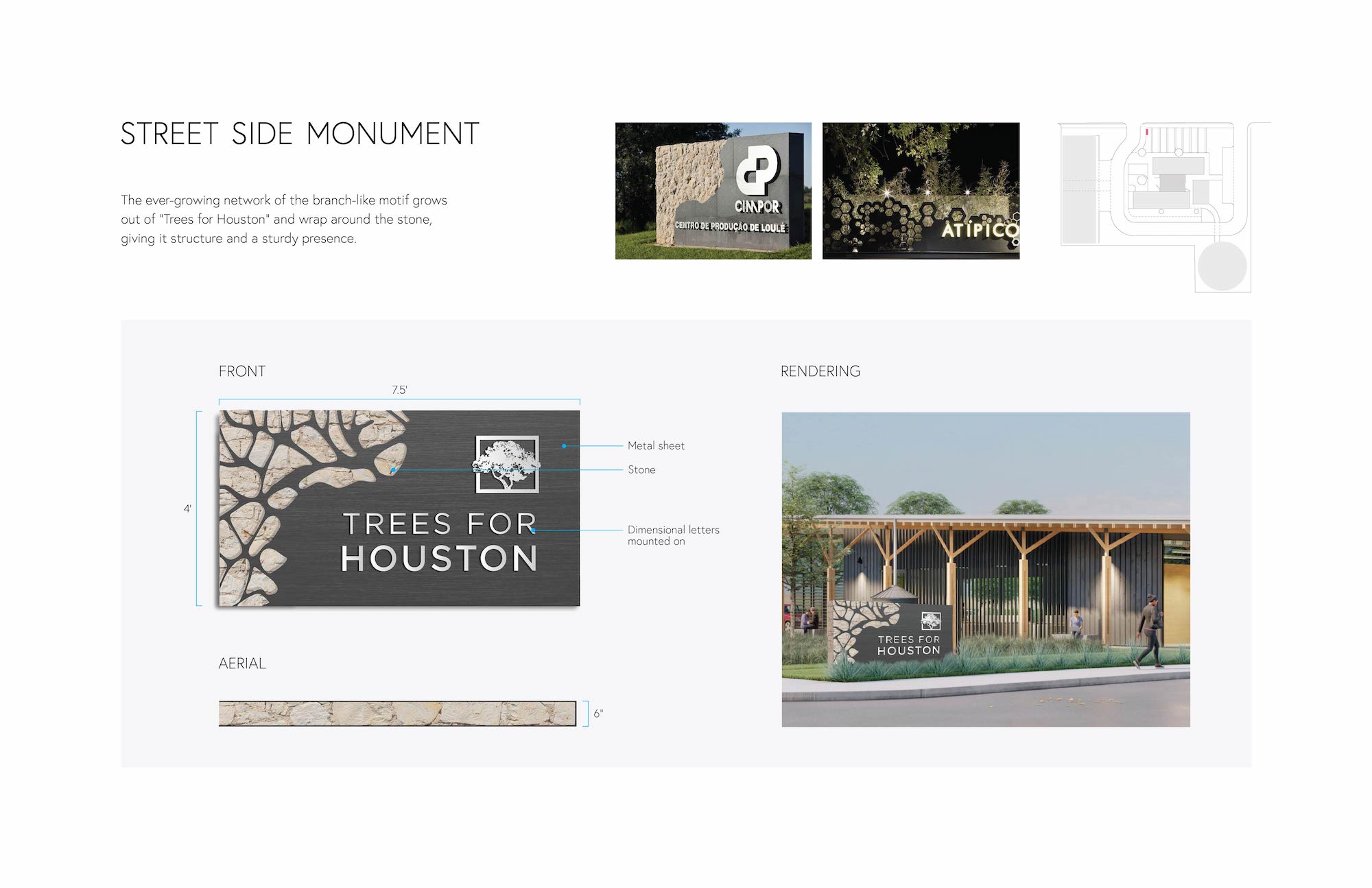Select the Cimpor stone monument reference photo

[x=713, y=191]
